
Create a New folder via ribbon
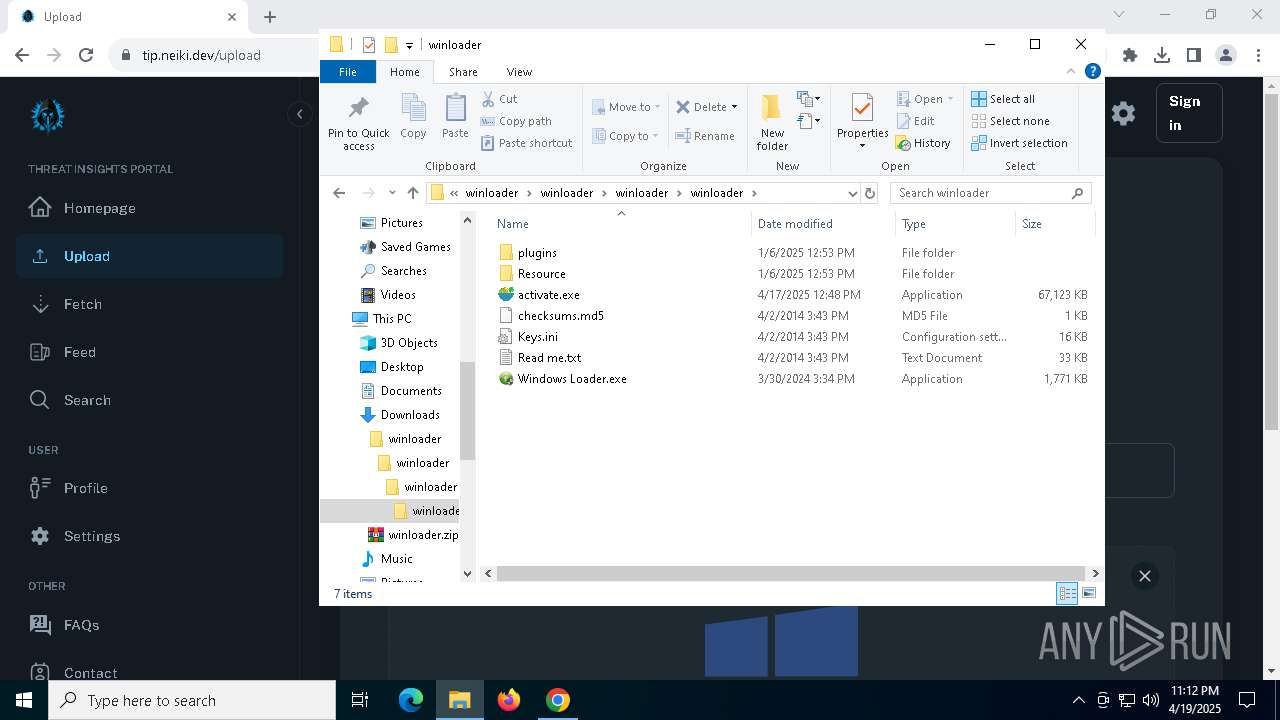[772, 122]
